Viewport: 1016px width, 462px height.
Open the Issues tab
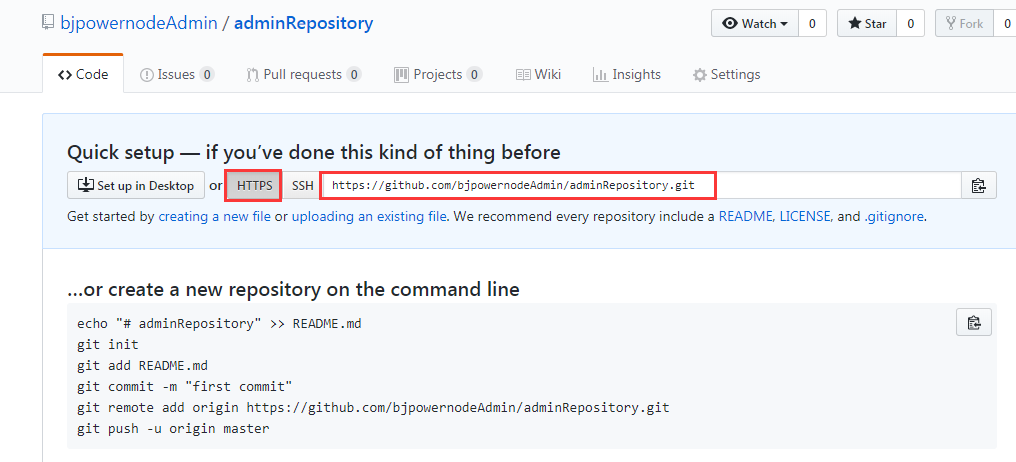pos(177,75)
